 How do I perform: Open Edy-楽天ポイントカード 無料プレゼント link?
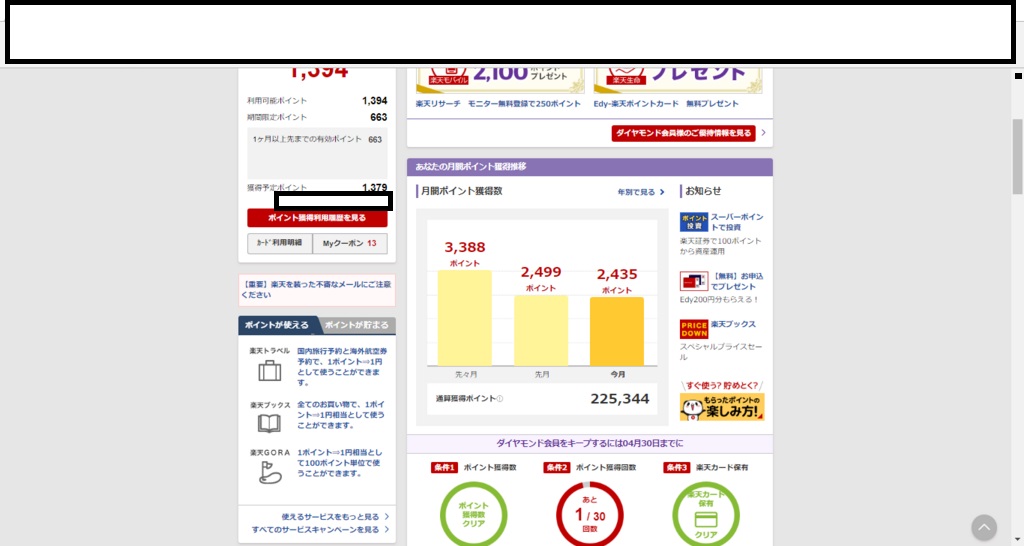[x=666, y=104]
